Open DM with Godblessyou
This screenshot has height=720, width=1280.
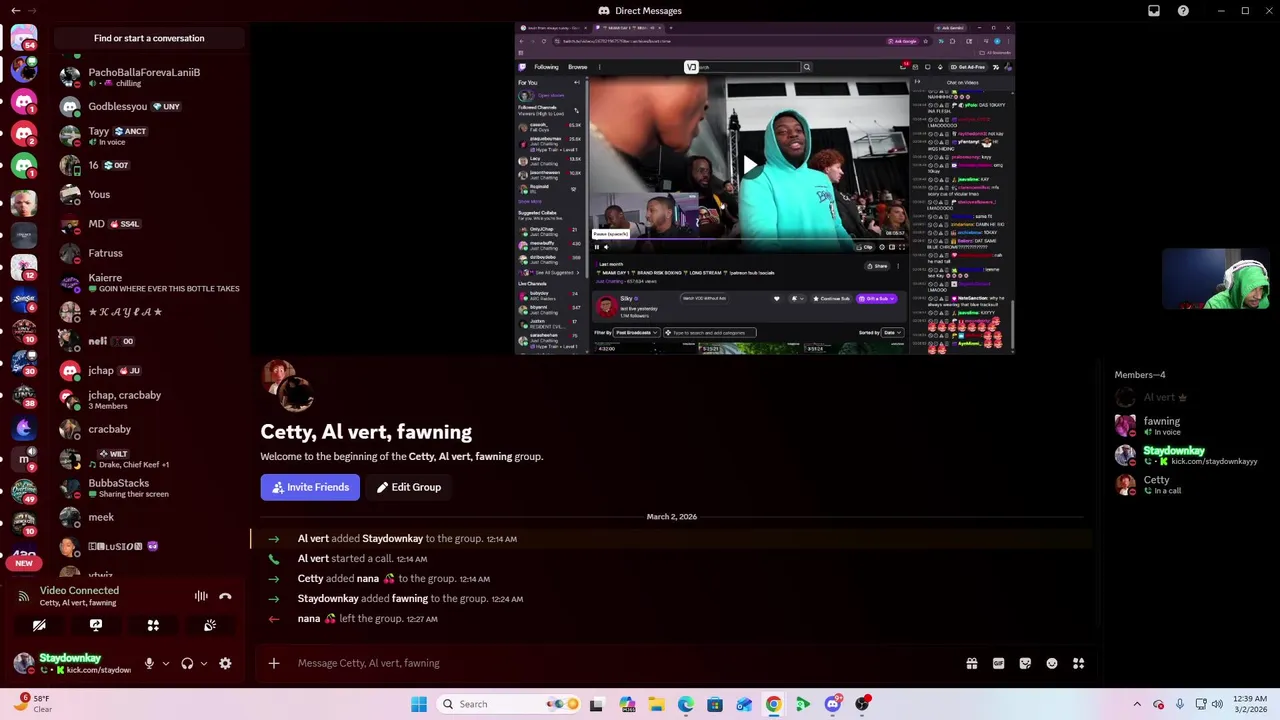click(149, 106)
